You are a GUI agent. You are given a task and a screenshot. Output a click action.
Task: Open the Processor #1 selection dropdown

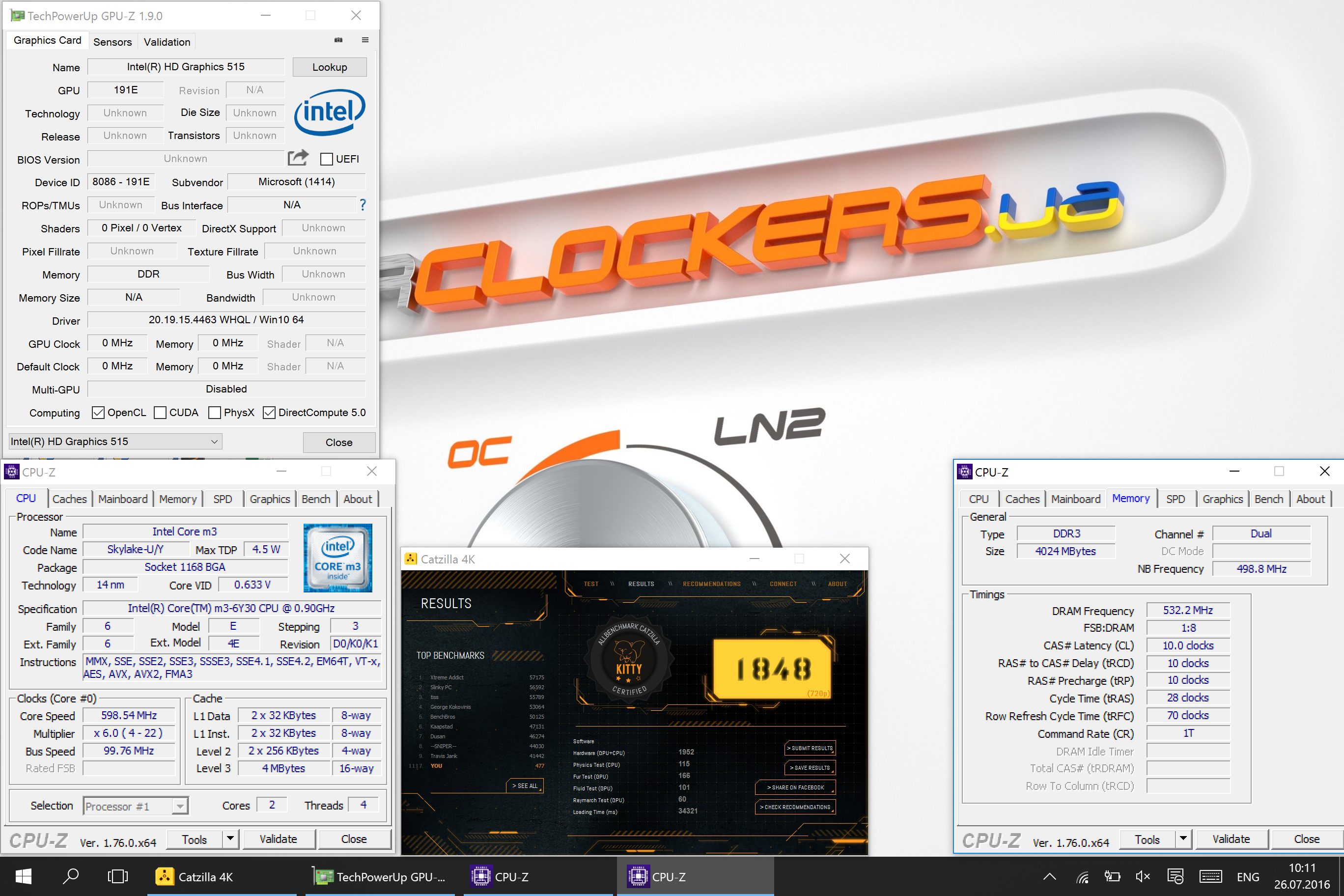coord(136,806)
